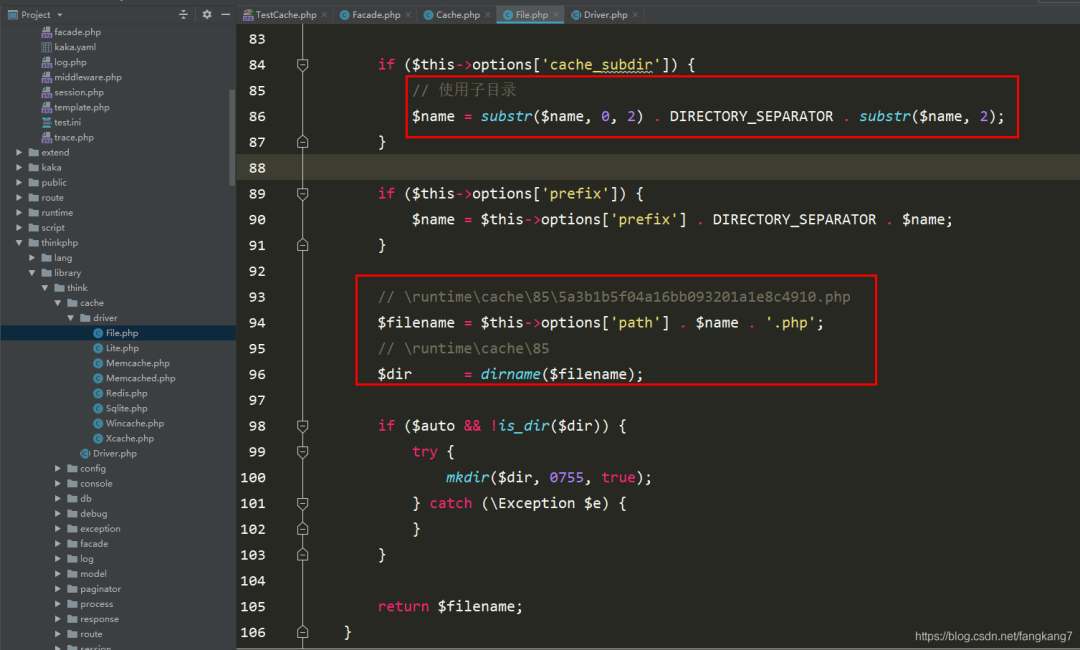
Task: Click the Memcached.php file icon
Action: [x=100, y=378]
